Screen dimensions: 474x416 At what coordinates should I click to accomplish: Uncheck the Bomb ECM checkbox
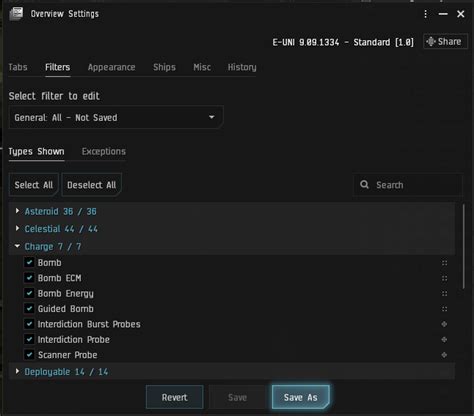(x=29, y=278)
